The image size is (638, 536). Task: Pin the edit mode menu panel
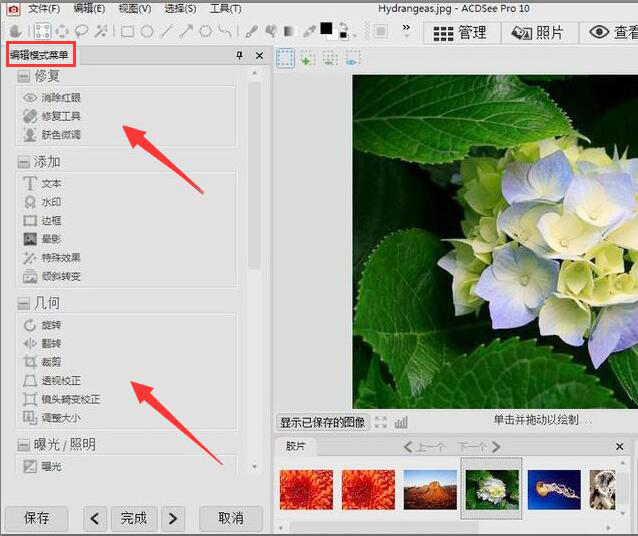[240, 55]
